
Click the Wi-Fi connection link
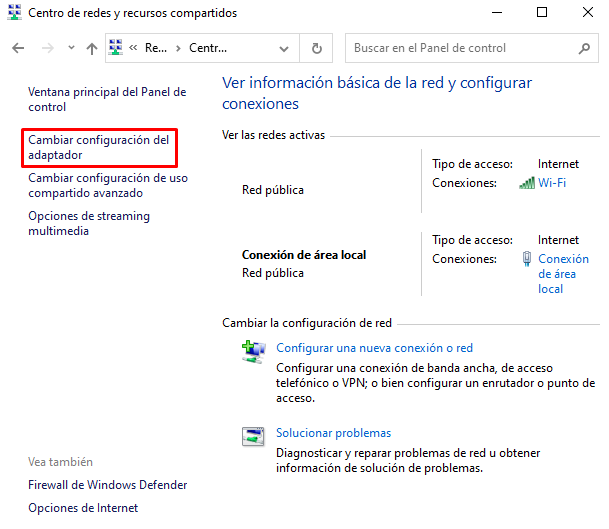tap(552, 183)
